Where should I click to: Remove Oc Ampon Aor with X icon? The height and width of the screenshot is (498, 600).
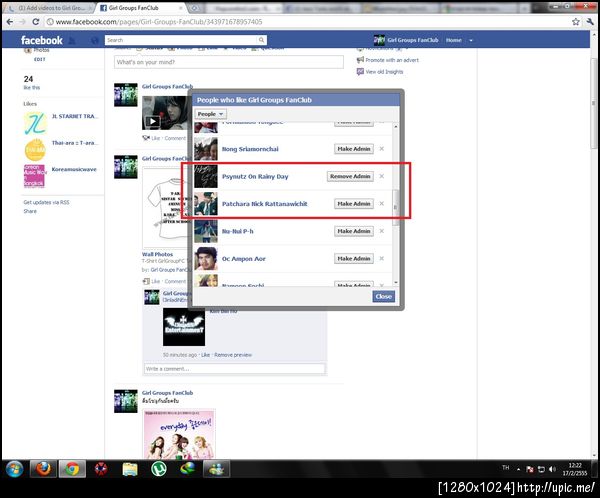382,259
